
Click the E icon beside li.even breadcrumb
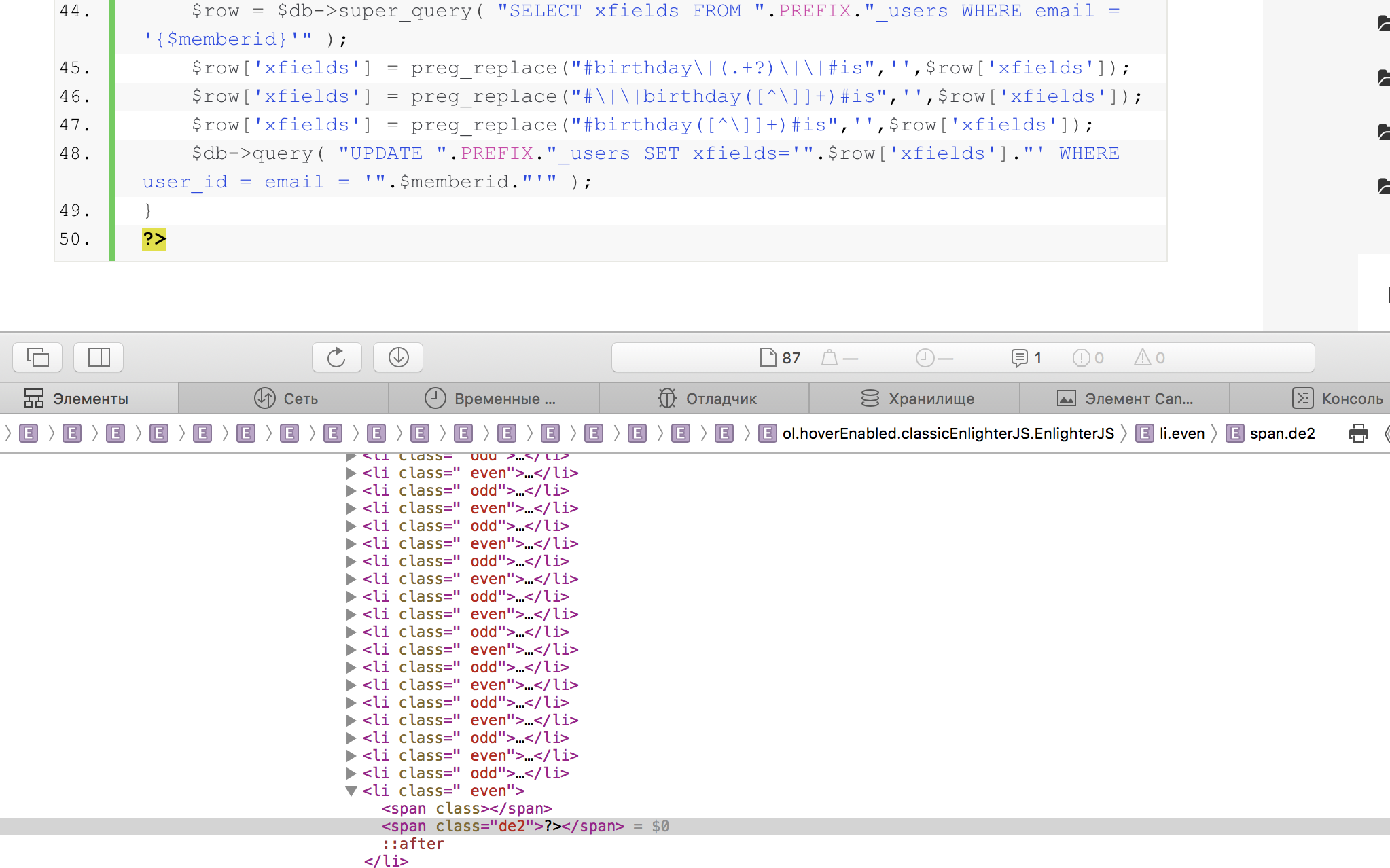pos(1145,433)
